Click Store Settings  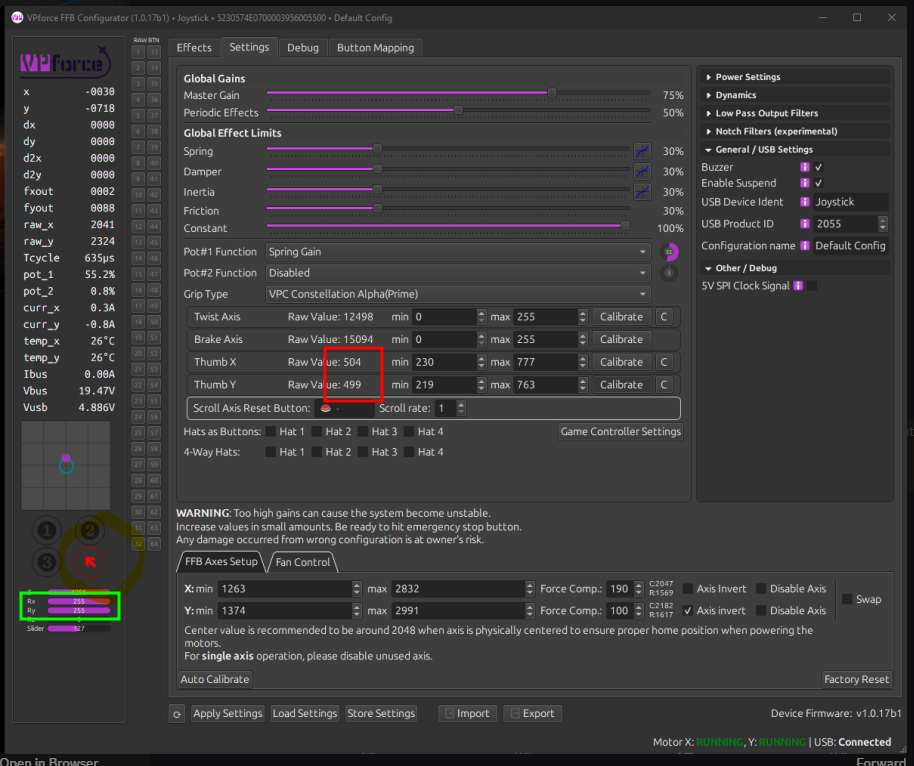point(381,714)
